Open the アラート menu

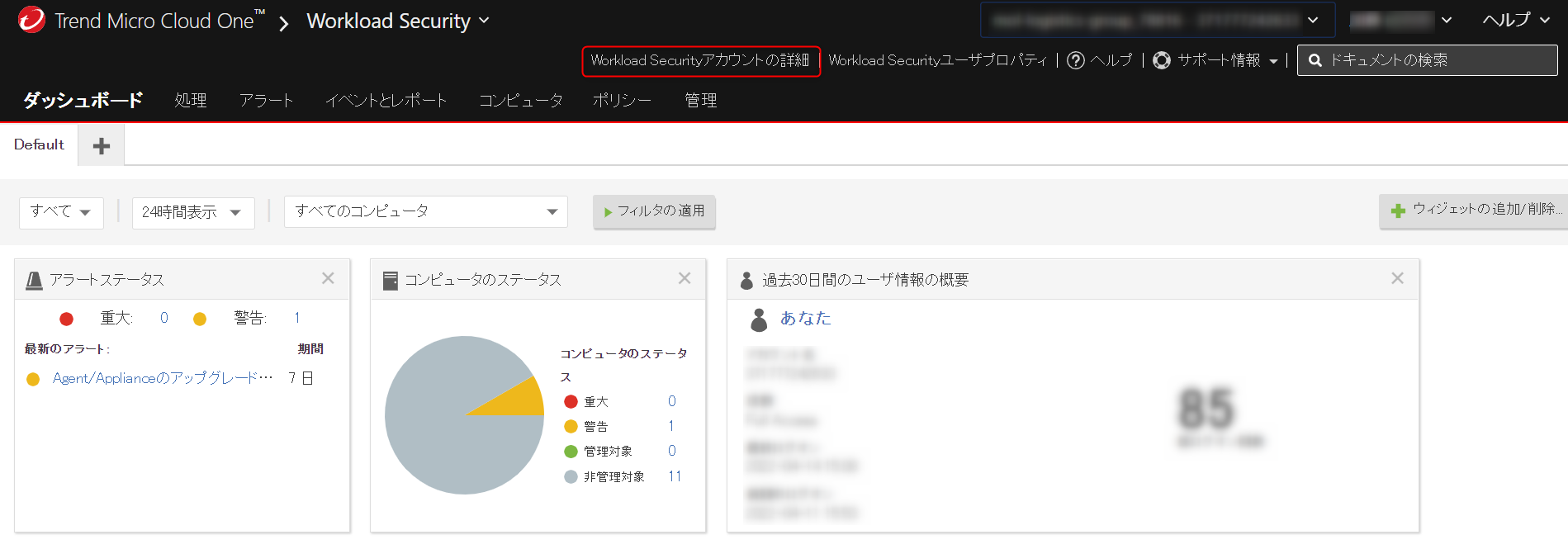(266, 100)
